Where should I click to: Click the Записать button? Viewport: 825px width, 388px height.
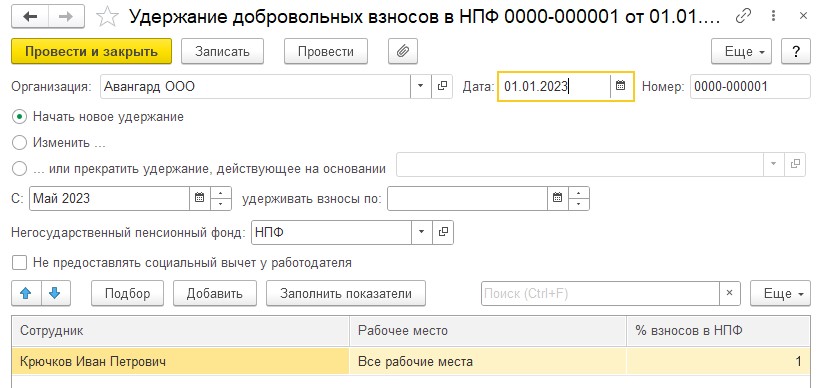[222, 52]
